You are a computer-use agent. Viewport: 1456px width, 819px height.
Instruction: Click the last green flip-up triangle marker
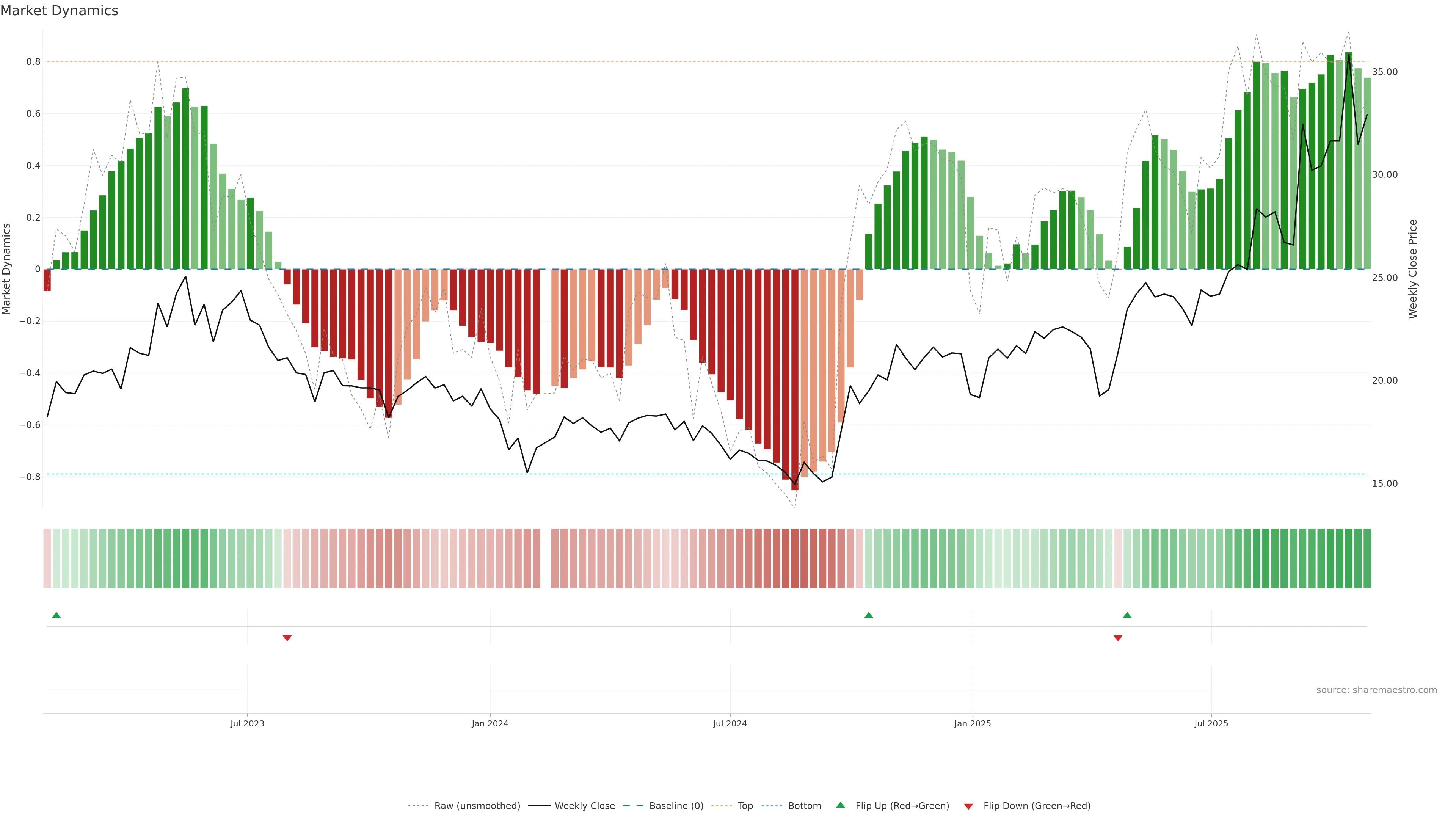point(1127,615)
